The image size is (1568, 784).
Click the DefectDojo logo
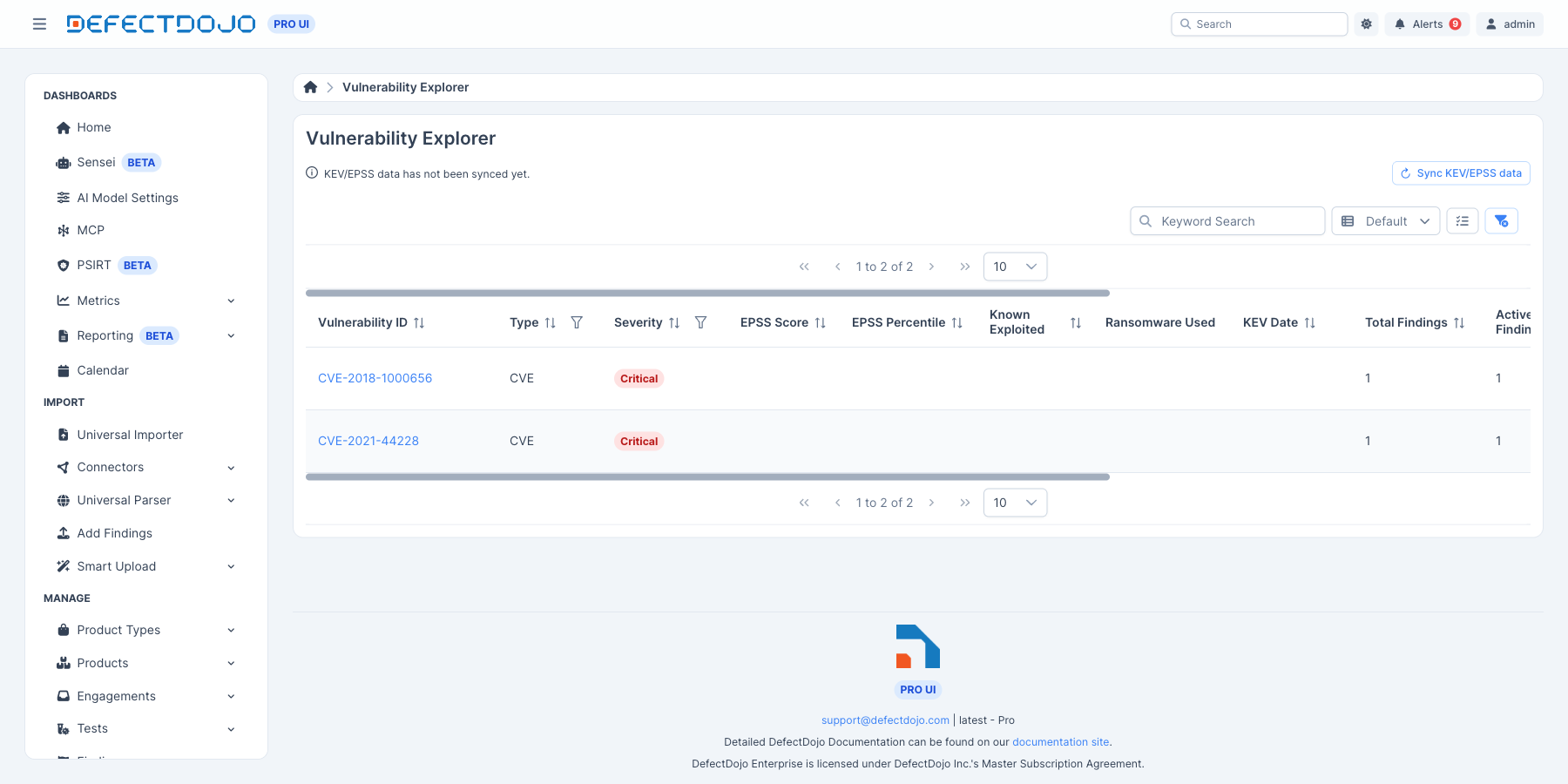point(161,24)
